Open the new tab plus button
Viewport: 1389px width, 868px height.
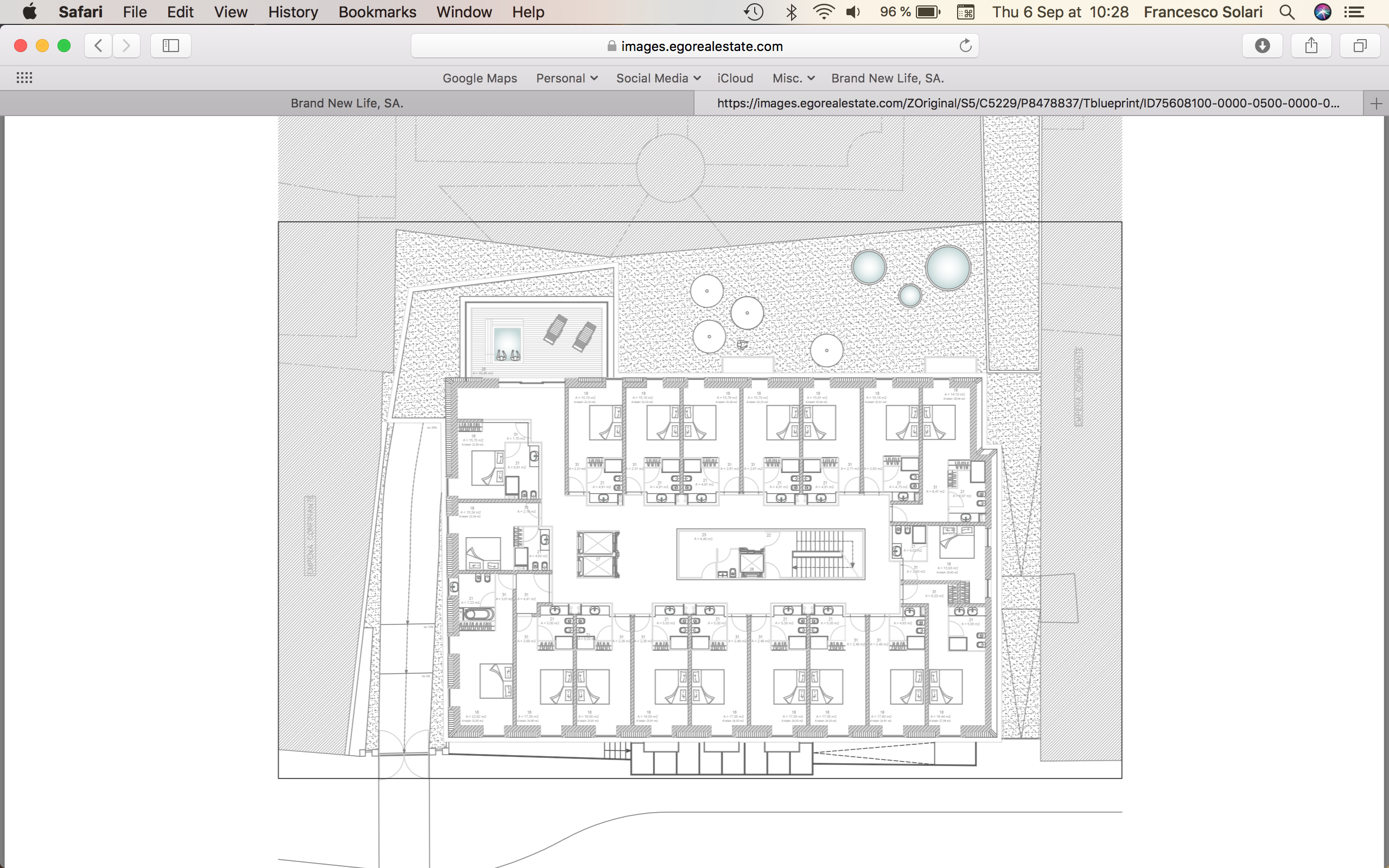[x=1376, y=104]
